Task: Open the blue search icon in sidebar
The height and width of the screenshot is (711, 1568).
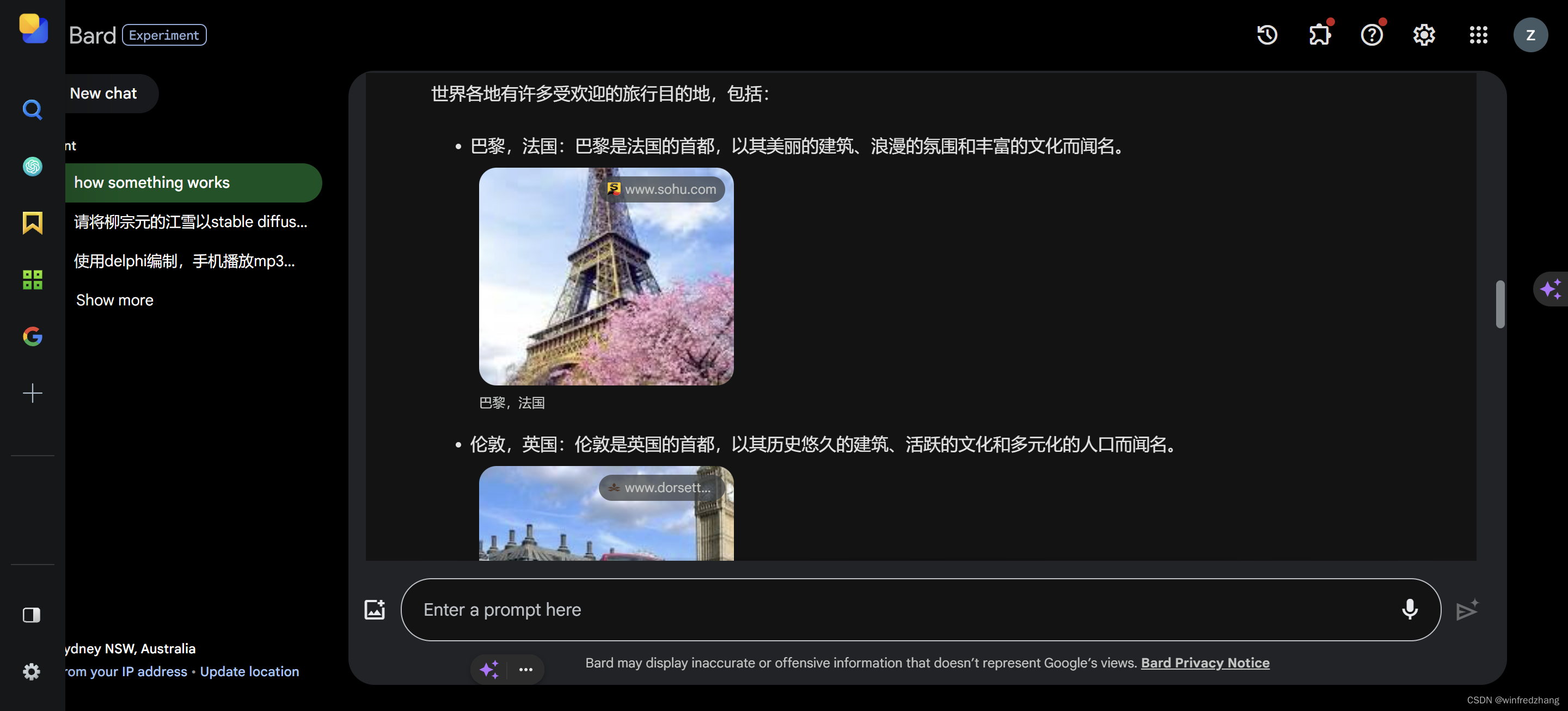Action: pos(32,109)
